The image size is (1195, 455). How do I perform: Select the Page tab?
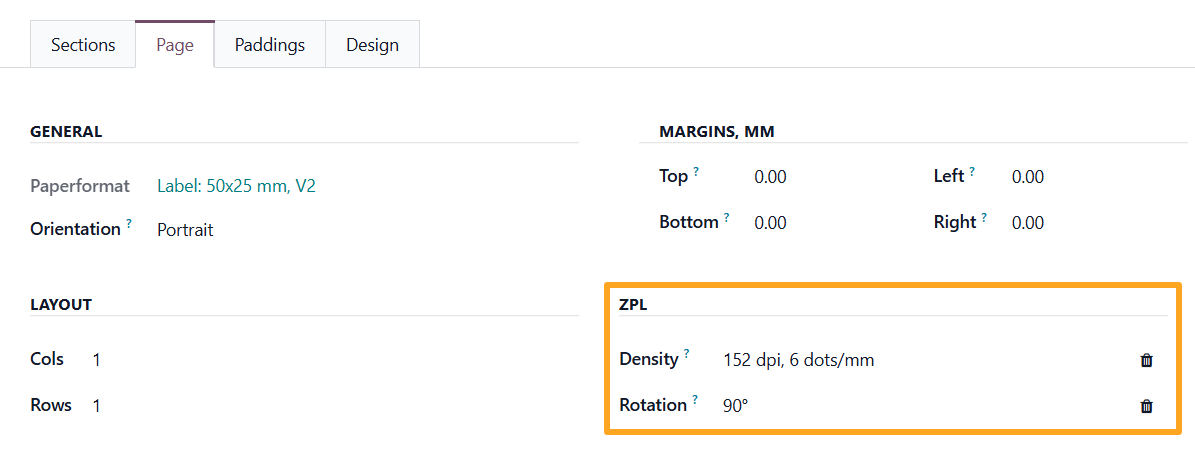pos(175,45)
